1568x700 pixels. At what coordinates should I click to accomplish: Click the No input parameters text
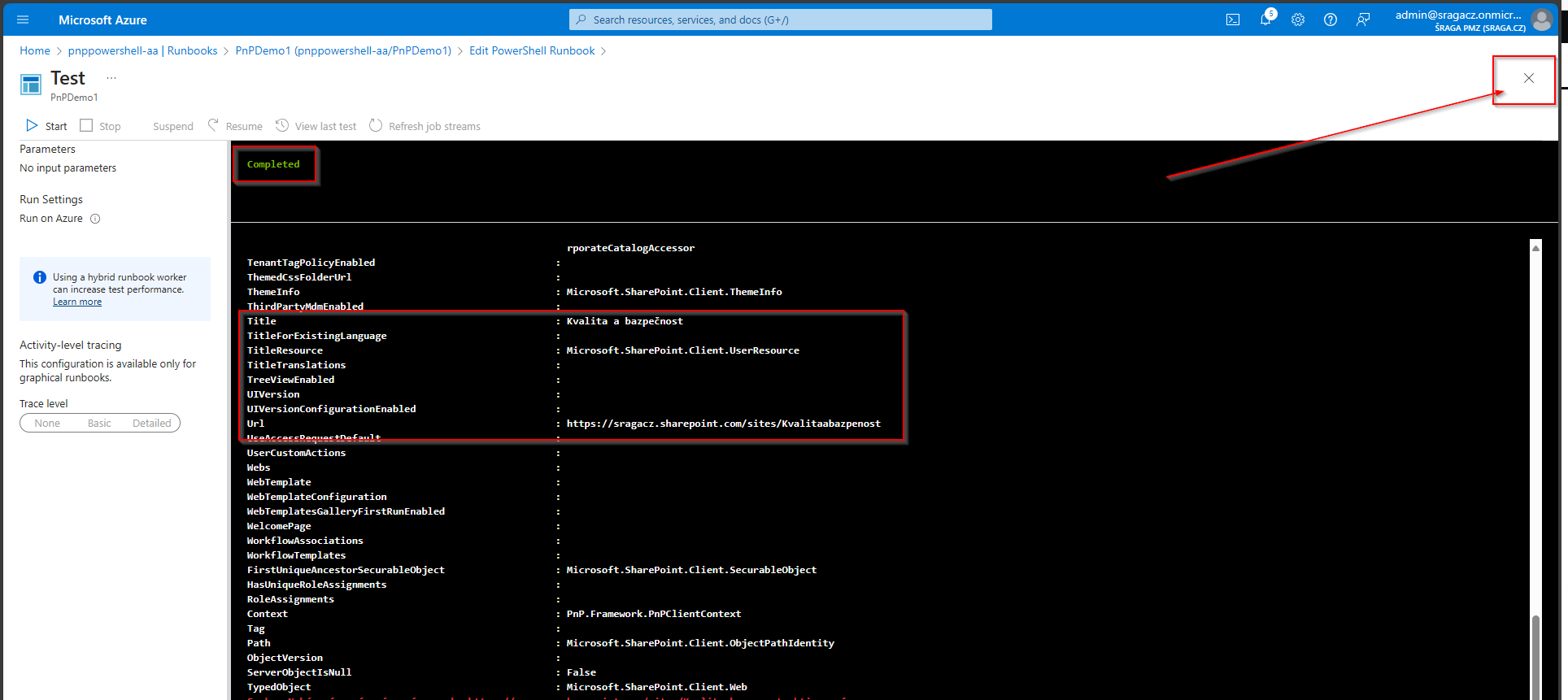coord(68,168)
